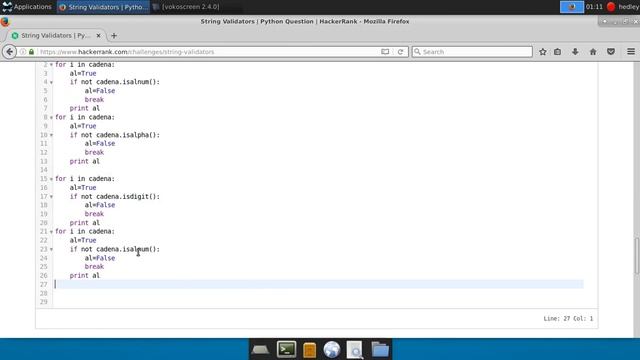Click the isalpha() call on line 10
640x360 pixels.
click(141, 135)
